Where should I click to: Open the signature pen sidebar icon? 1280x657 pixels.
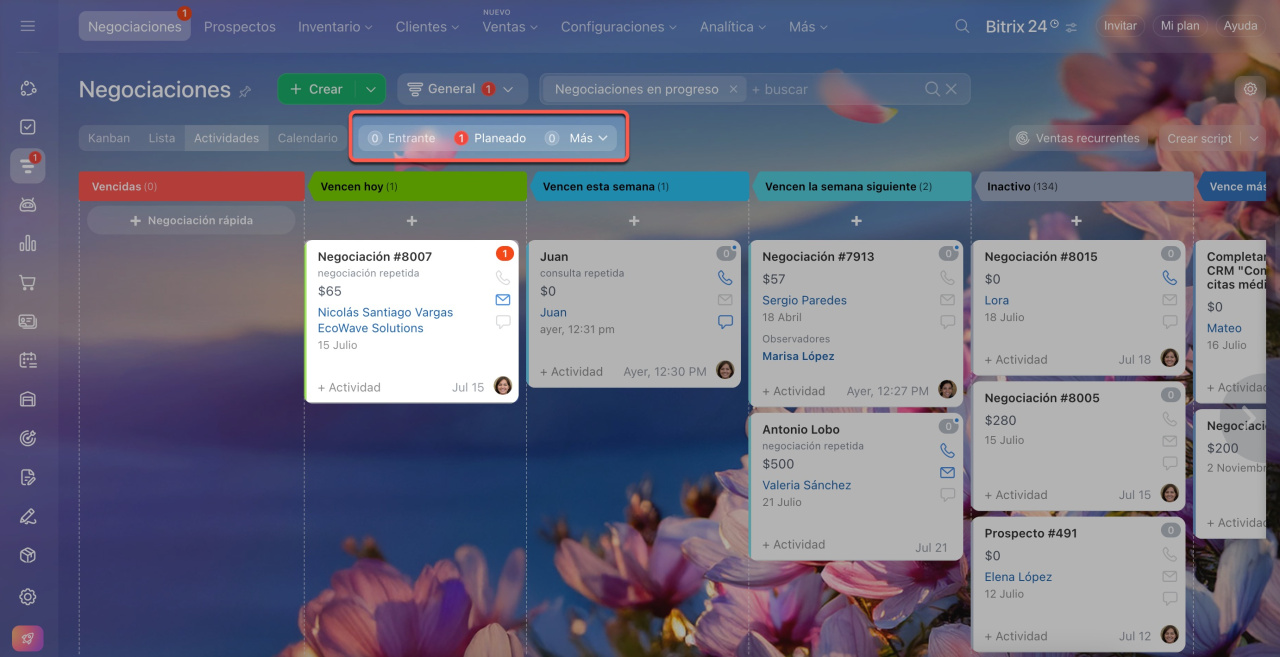[28, 516]
